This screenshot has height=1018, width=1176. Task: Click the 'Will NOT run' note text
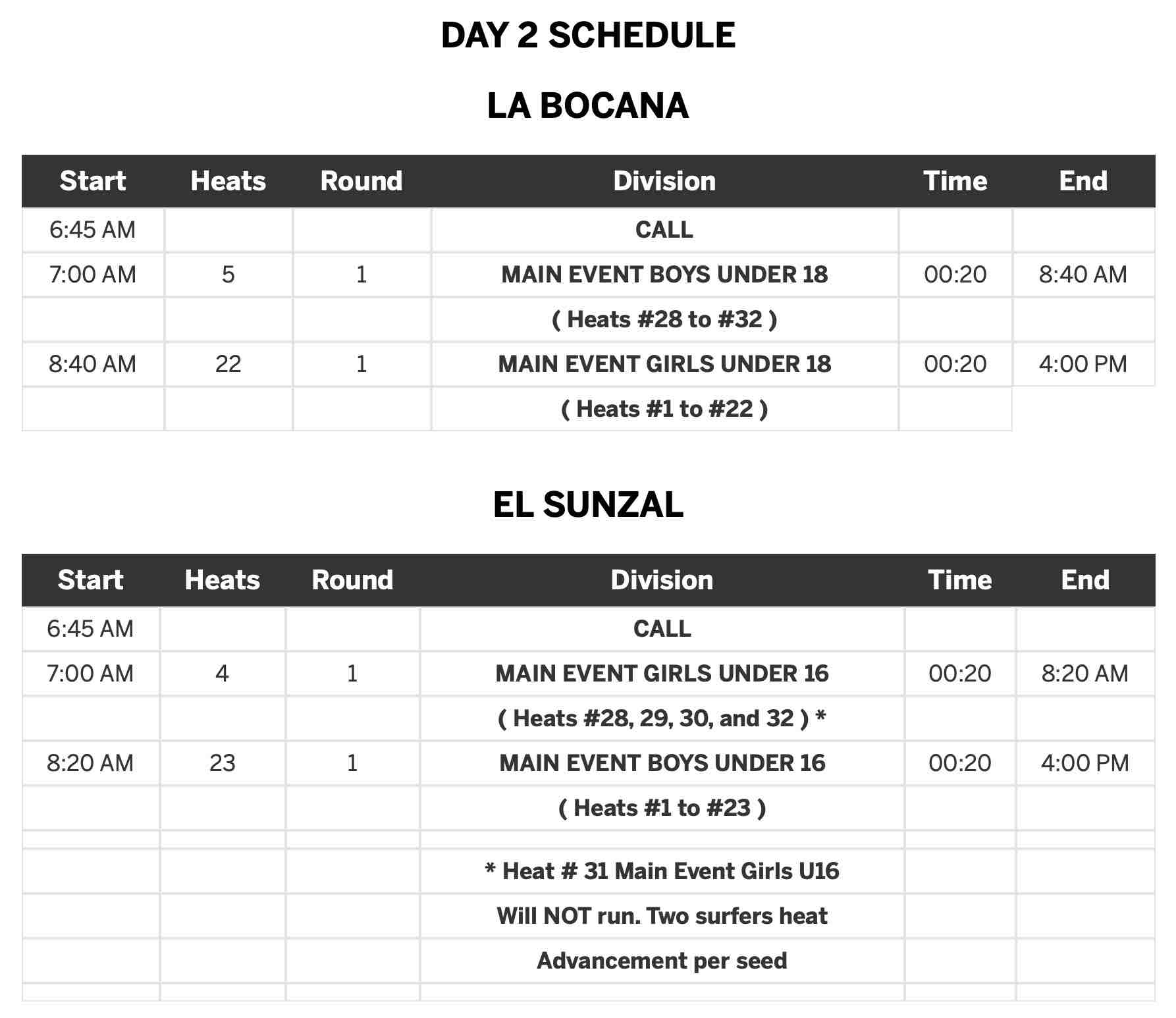point(662,916)
